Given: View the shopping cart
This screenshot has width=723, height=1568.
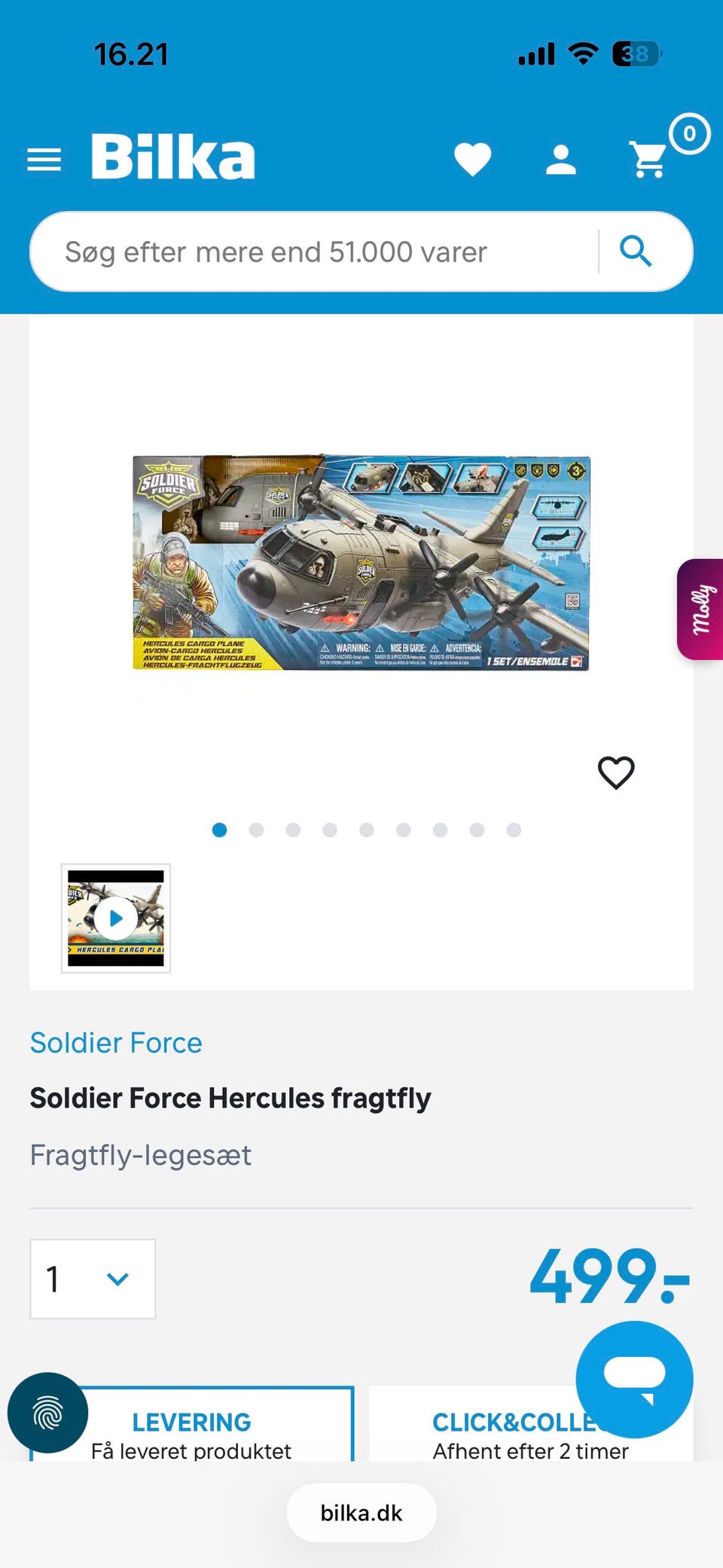Looking at the screenshot, I should (649, 159).
